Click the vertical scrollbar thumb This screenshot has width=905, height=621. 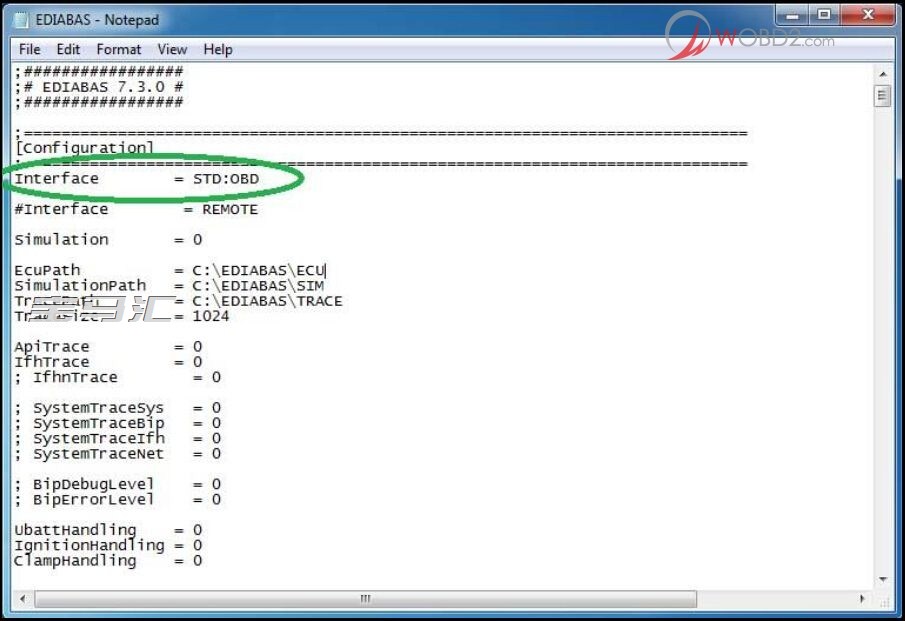[882, 96]
